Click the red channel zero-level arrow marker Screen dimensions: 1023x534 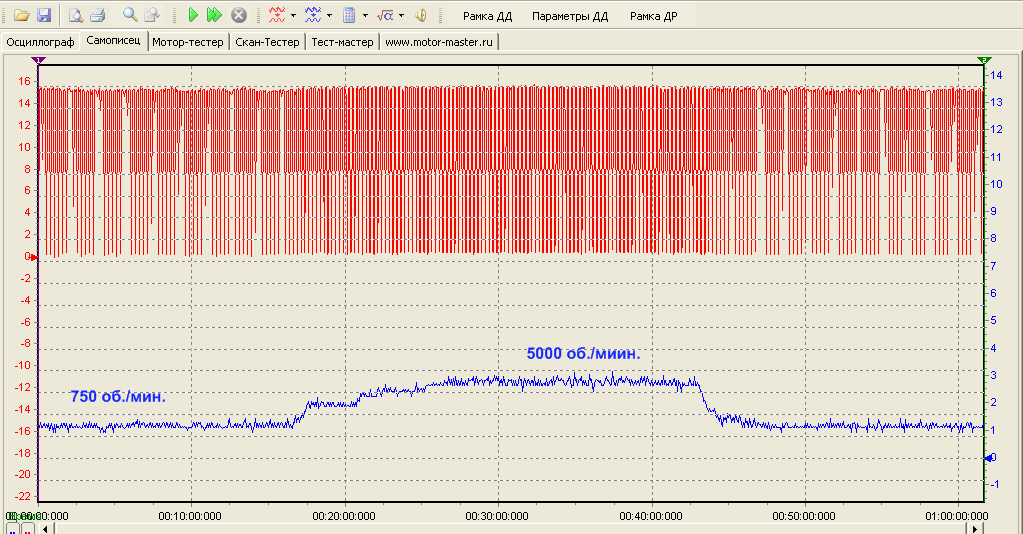pos(34,257)
